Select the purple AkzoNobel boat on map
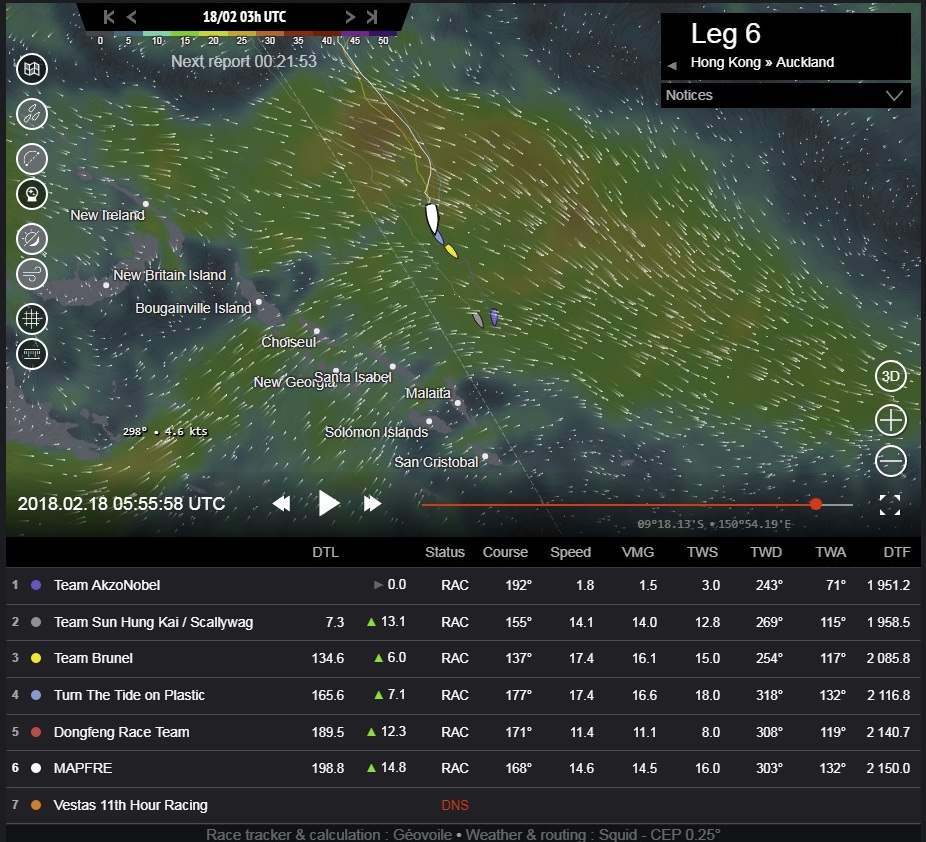 click(494, 317)
